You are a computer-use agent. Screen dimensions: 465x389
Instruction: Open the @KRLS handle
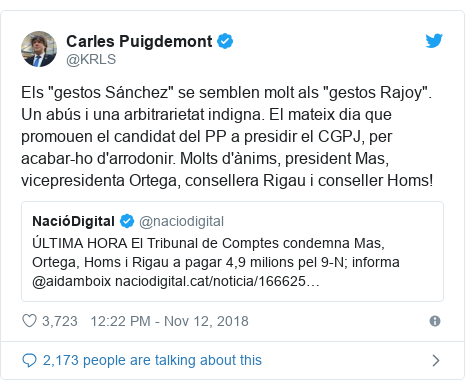pyautogui.click(x=91, y=59)
